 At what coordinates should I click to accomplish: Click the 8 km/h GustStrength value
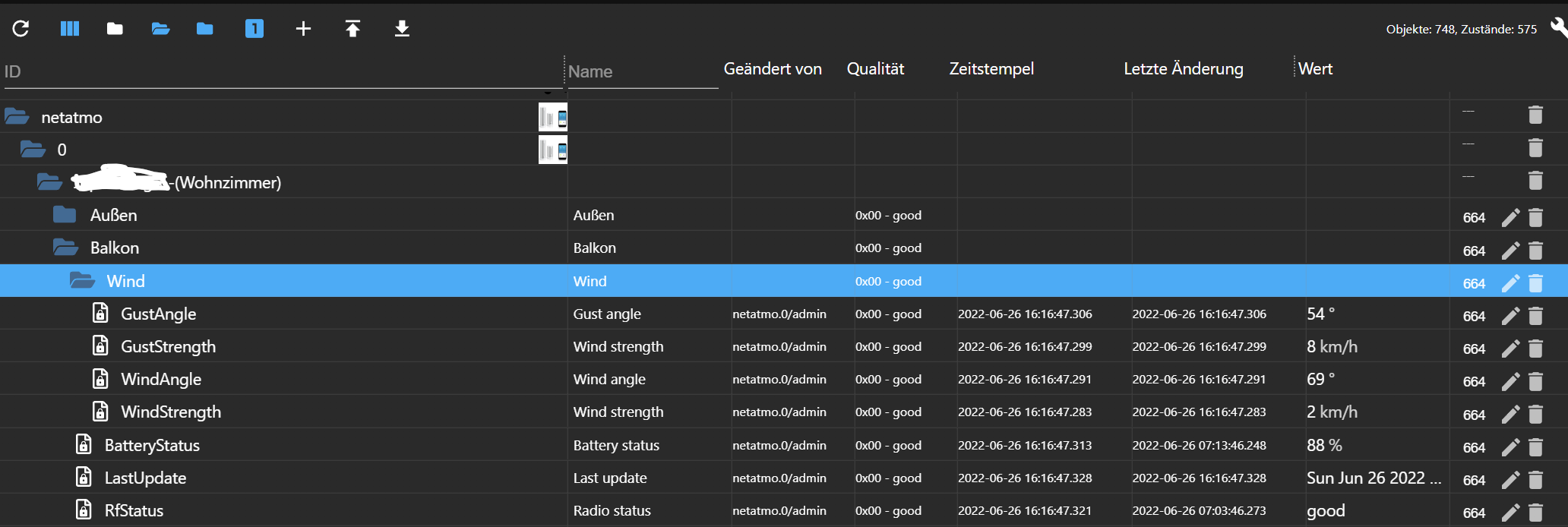click(1332, 347)
